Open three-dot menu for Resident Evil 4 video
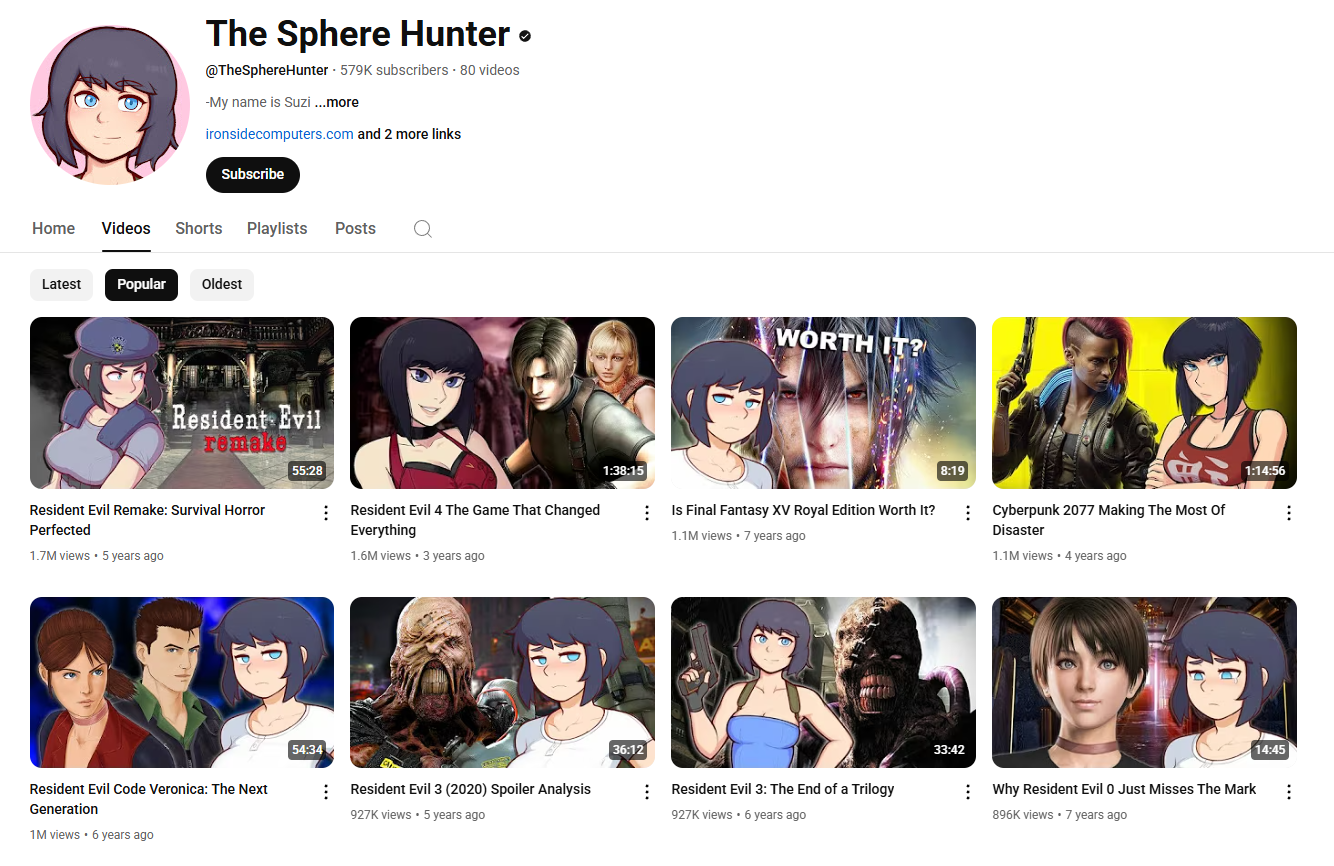The height and width of the screenshot is (866, 1334). [647, 513]
